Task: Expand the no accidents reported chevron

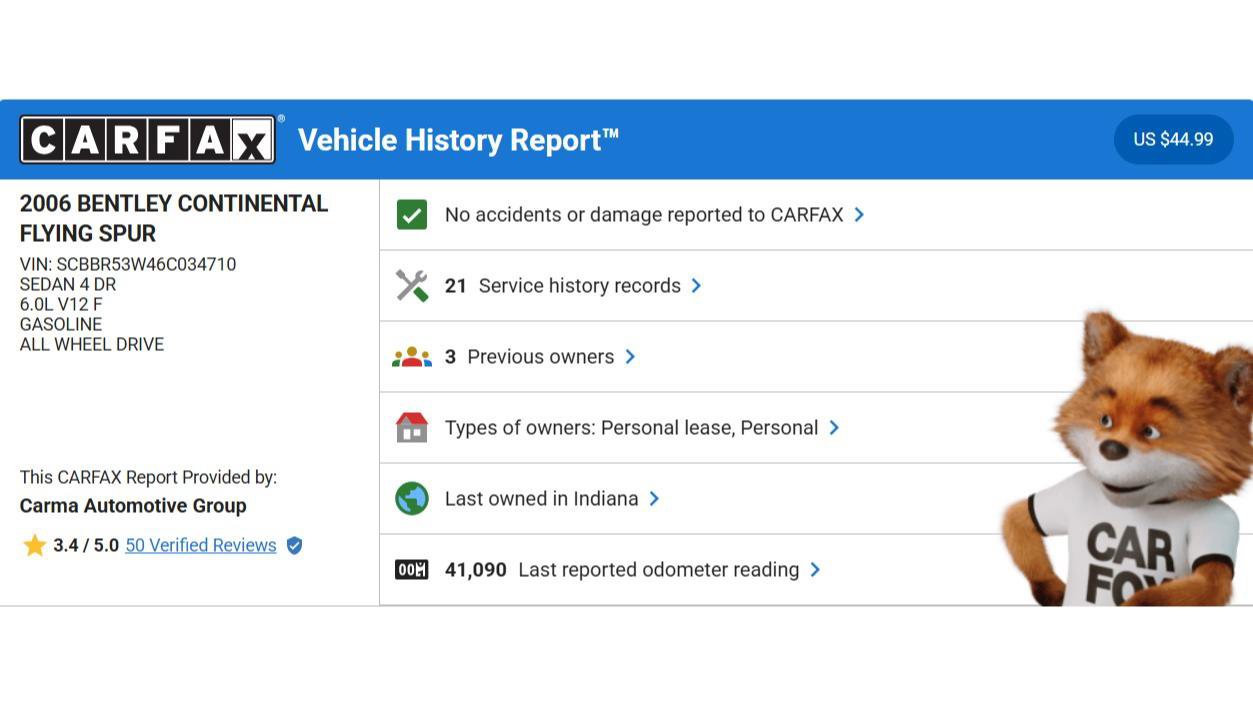Action: click(x=859, y=215)
